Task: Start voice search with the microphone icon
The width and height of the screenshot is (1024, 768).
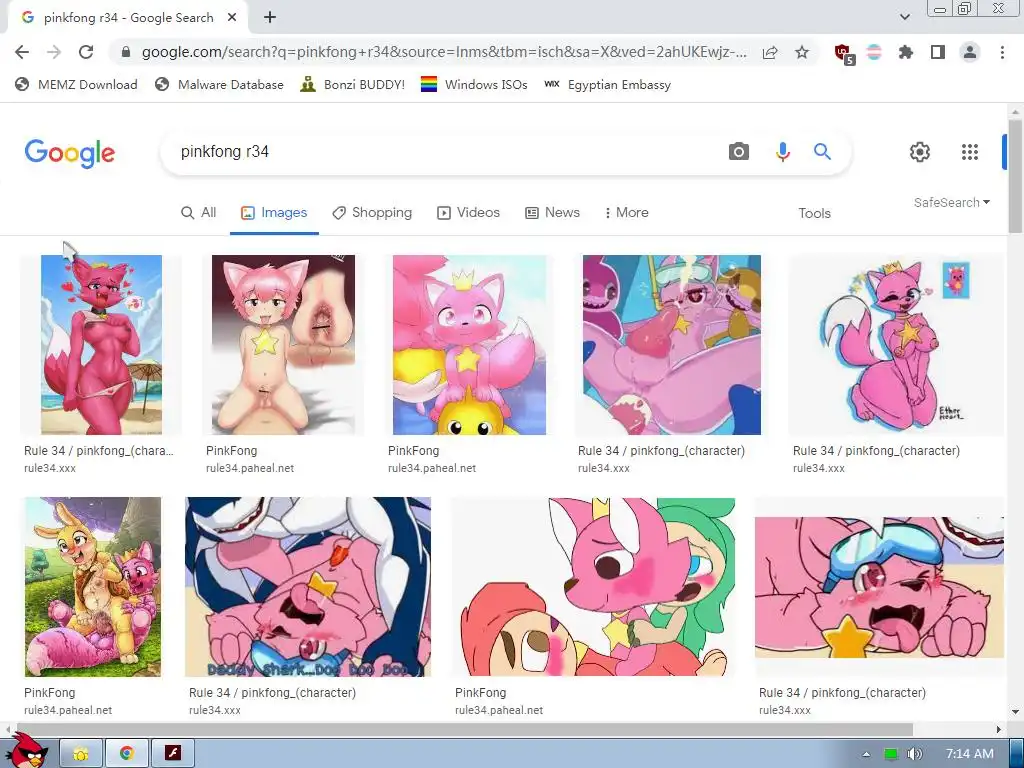Action: pyautogui.click(x=782, y=152)
